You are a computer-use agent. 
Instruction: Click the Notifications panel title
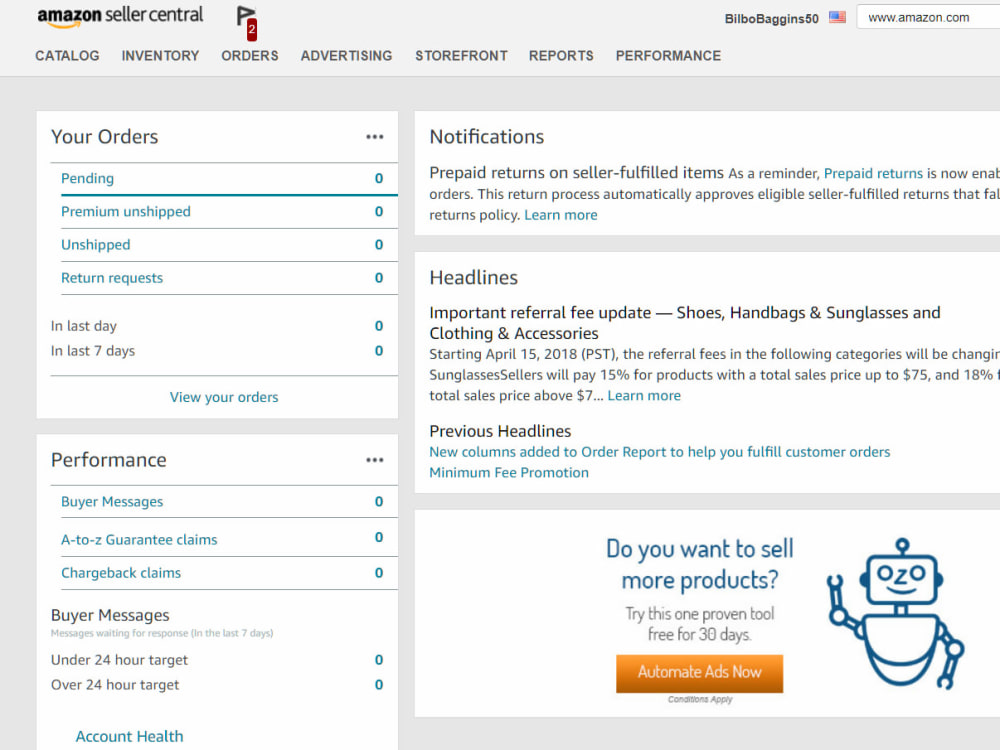pyautogui.click(x=487, y=137)
